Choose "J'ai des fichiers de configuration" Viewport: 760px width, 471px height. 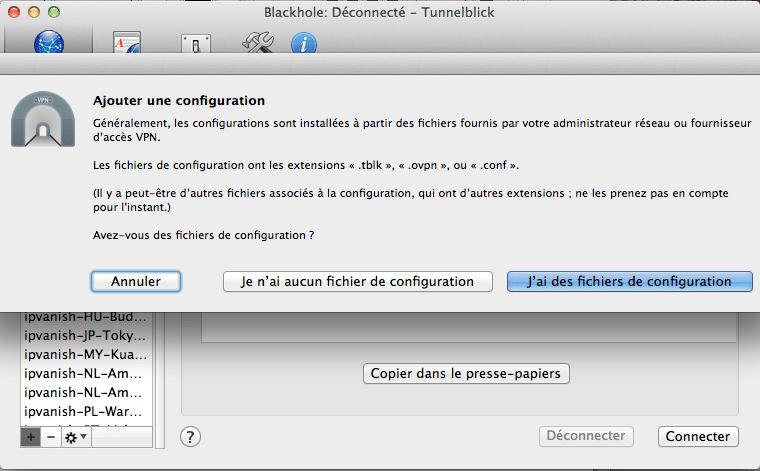click(630, 282)
